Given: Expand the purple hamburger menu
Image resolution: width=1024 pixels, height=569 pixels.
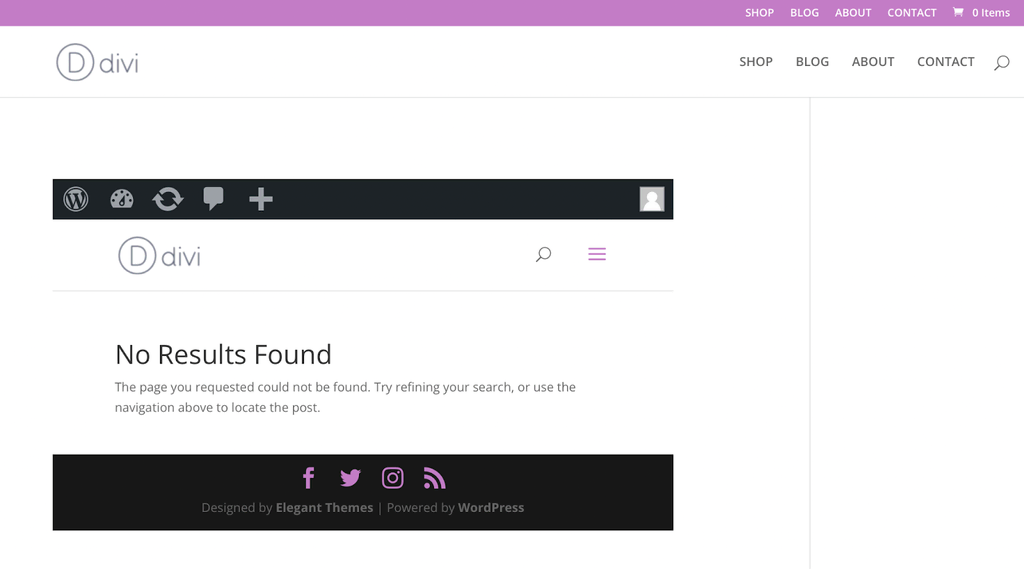Looking at the screenshot, I should click(597, 255).
